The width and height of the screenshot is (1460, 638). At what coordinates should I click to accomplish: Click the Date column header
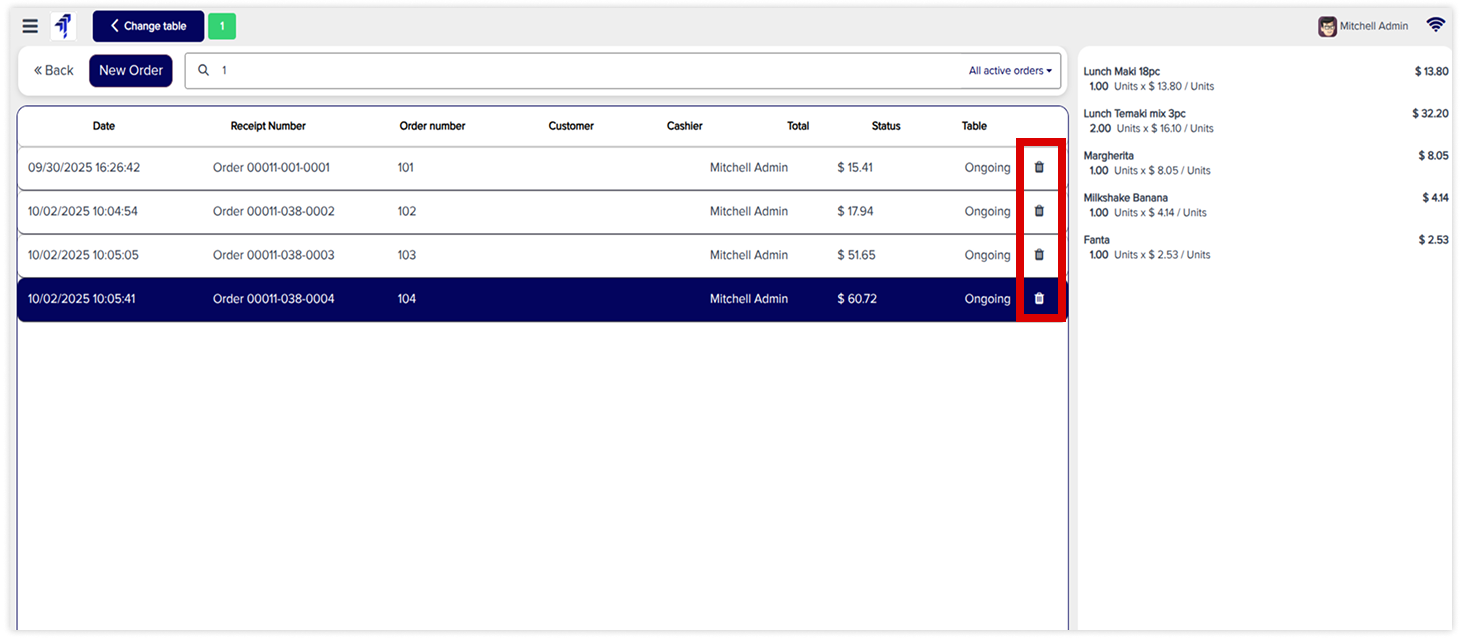(x=104, y=126)
